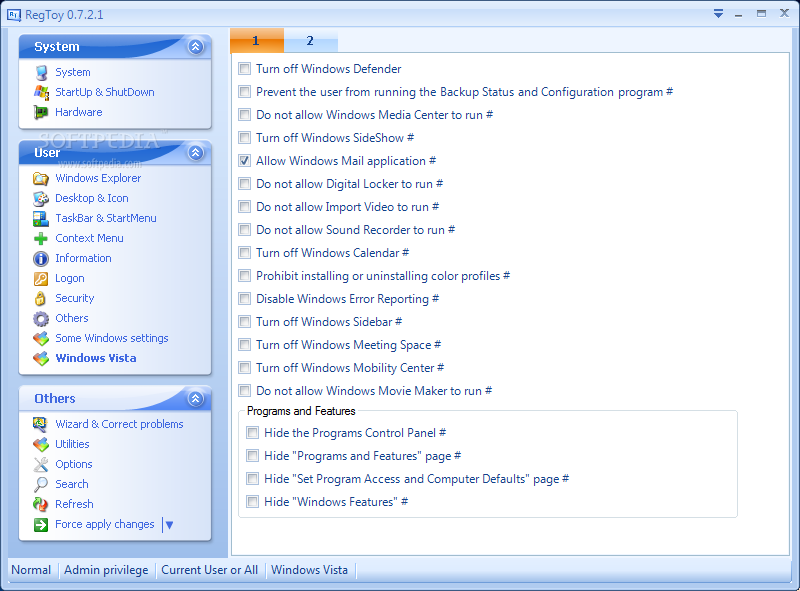
Task: Open Wizard & Correct problems link
Action: click(119, 424)
